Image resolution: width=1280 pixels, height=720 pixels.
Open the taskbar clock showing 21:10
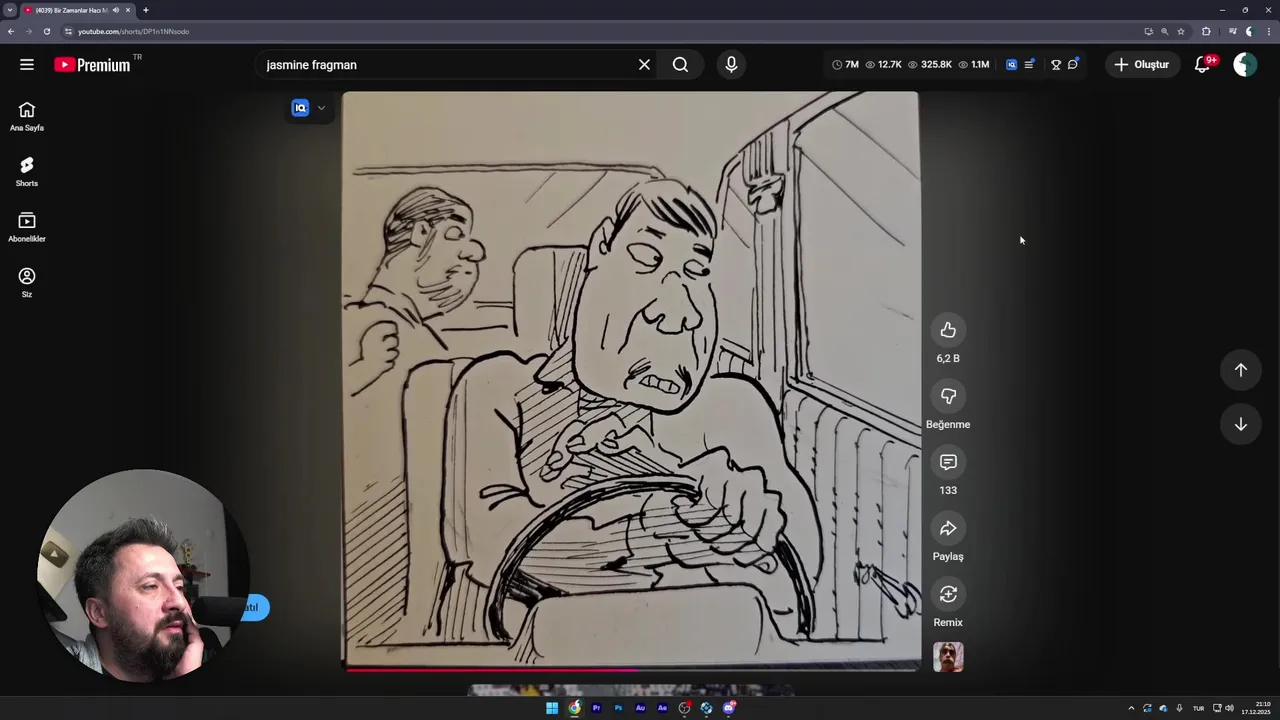[x=1257, y=708]
